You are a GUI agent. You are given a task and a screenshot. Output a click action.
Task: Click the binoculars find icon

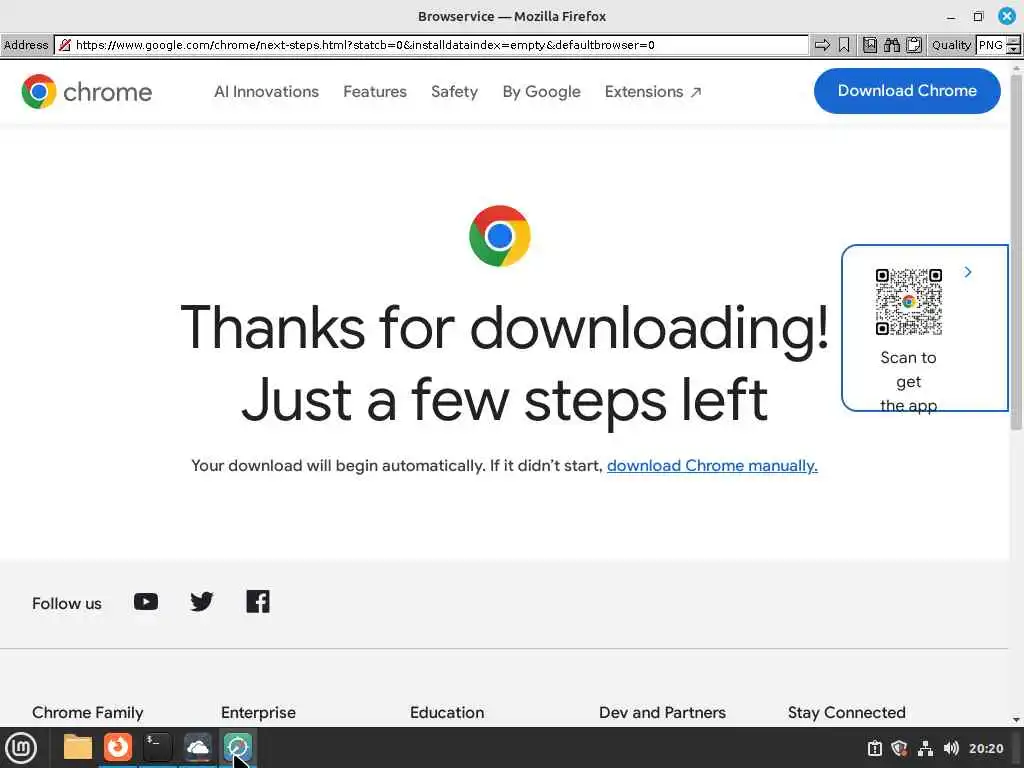892,45
